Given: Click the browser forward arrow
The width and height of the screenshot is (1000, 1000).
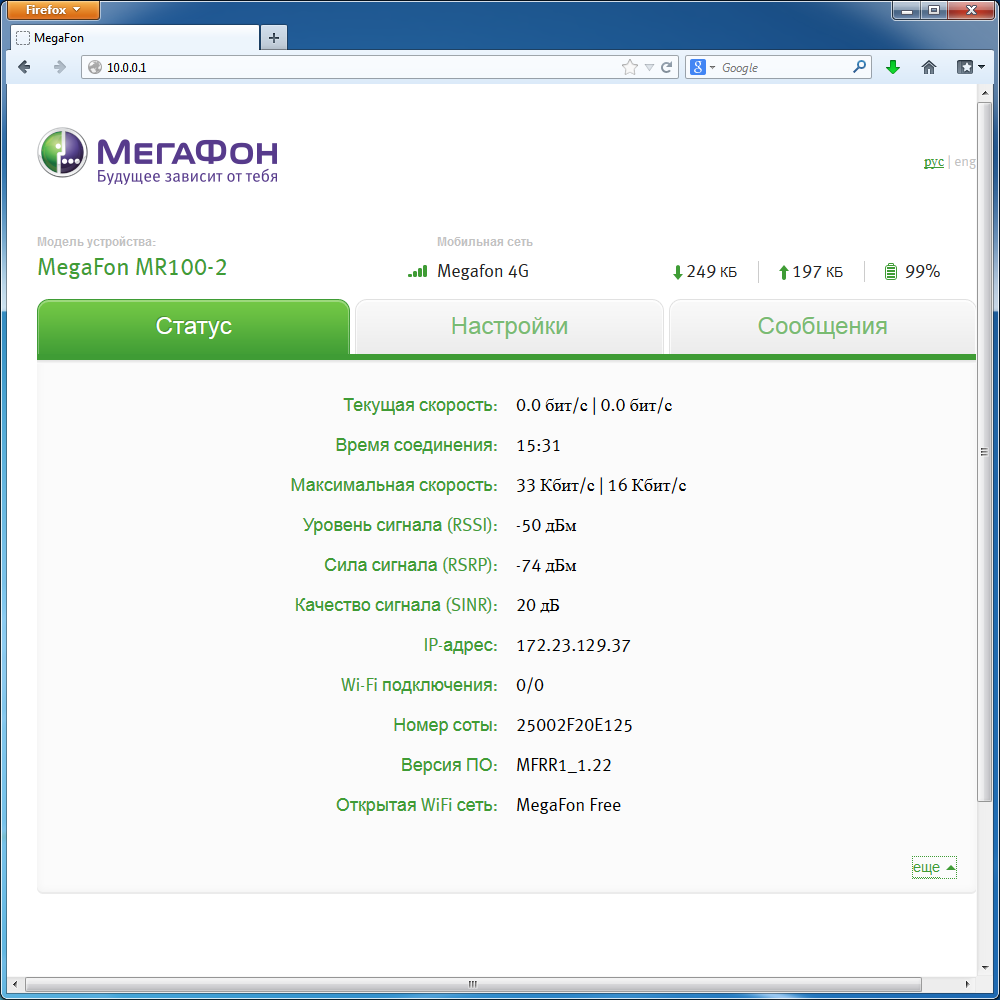Looking at the screenshot, I should [x=59, y=67].
